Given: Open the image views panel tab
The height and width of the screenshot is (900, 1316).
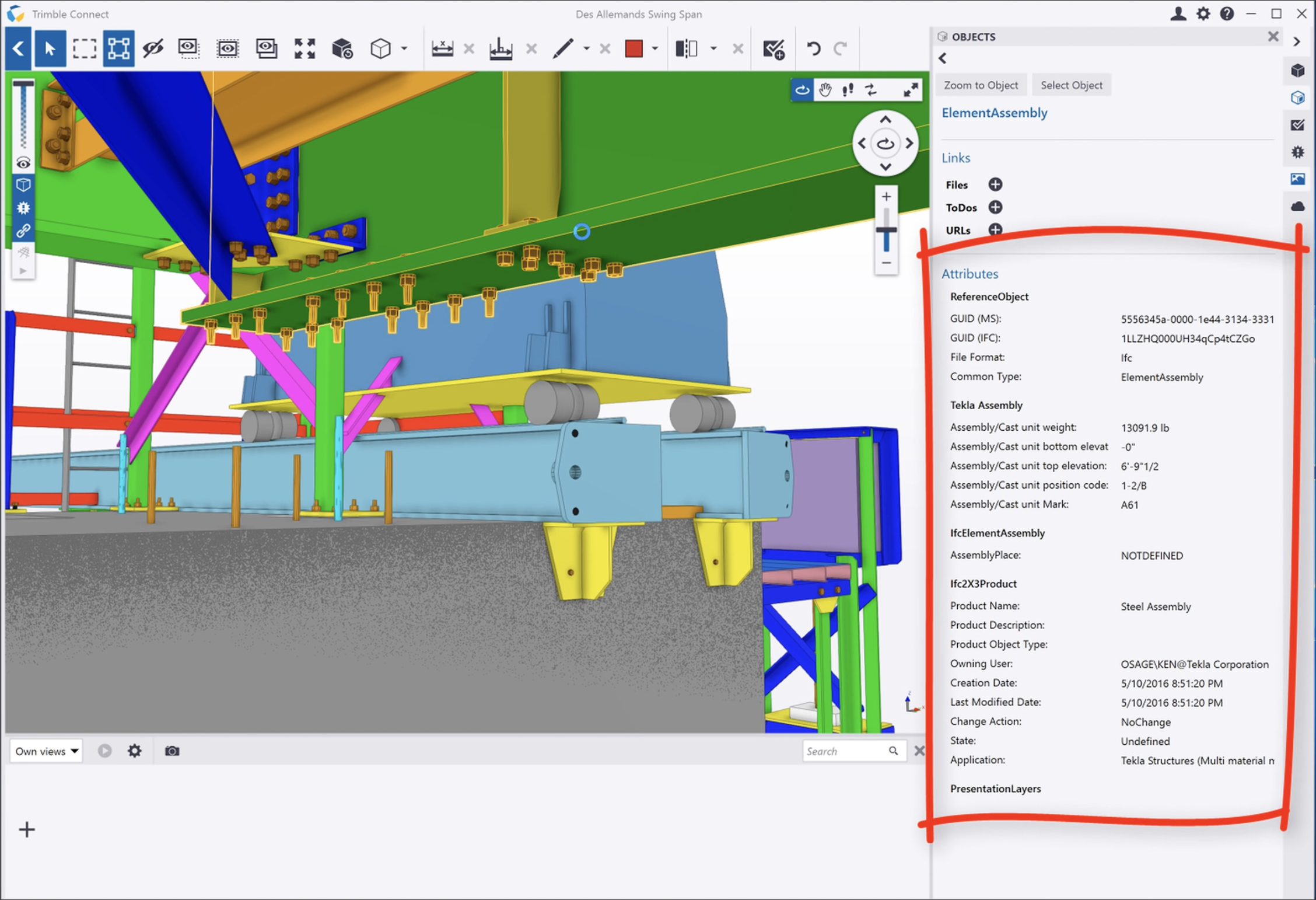Looking at the screenshot, I should click(x=1297, y=179).
